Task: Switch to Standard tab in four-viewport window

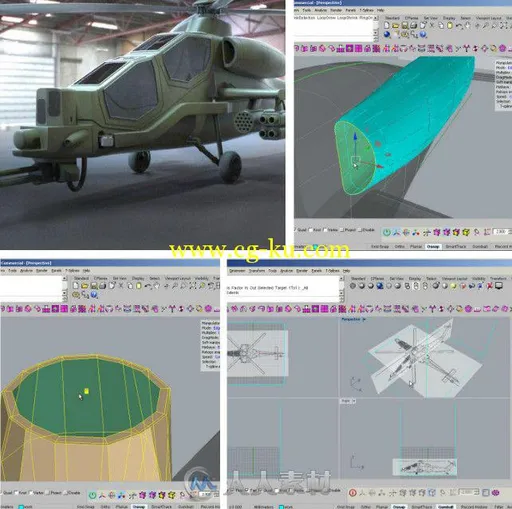Action: [x=358, y=278]
